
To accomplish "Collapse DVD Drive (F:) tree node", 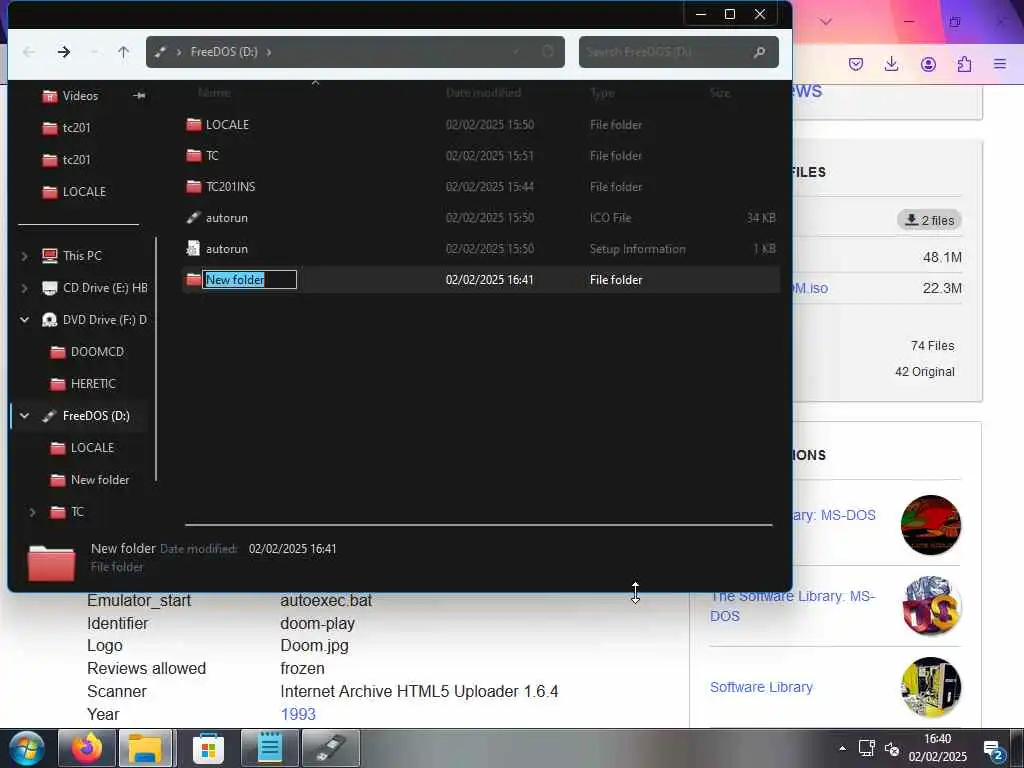I will (x=25, y=320).
